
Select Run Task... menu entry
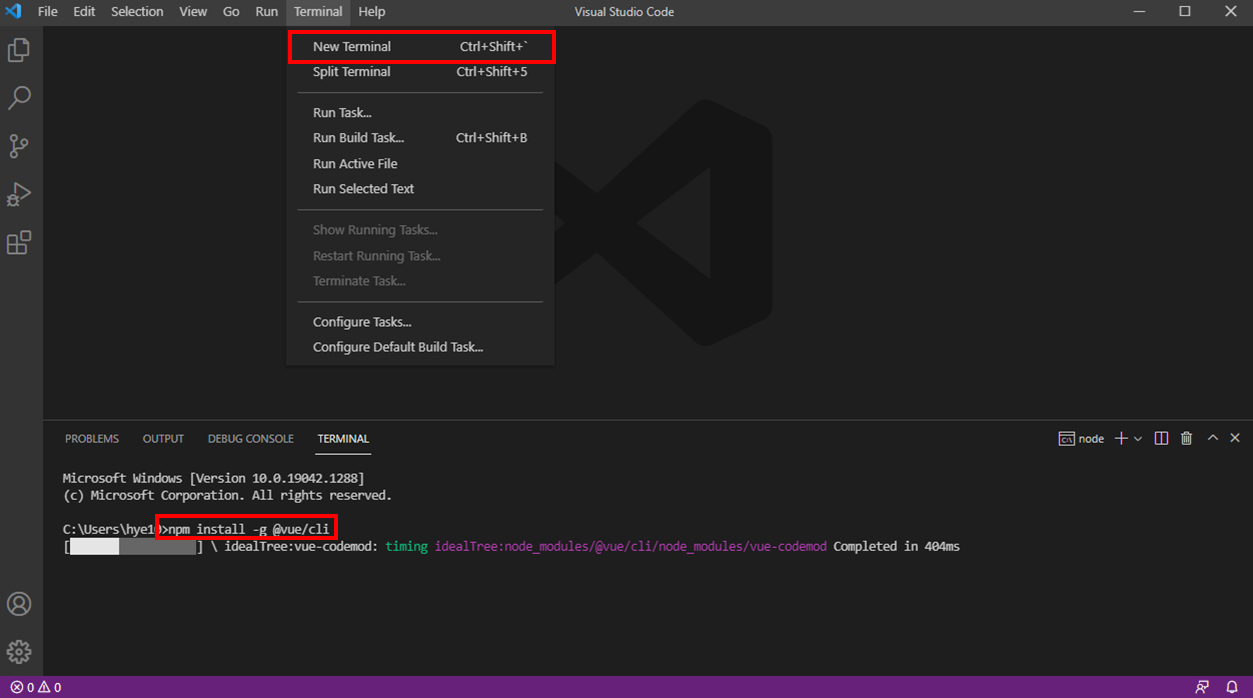[420, 113]
